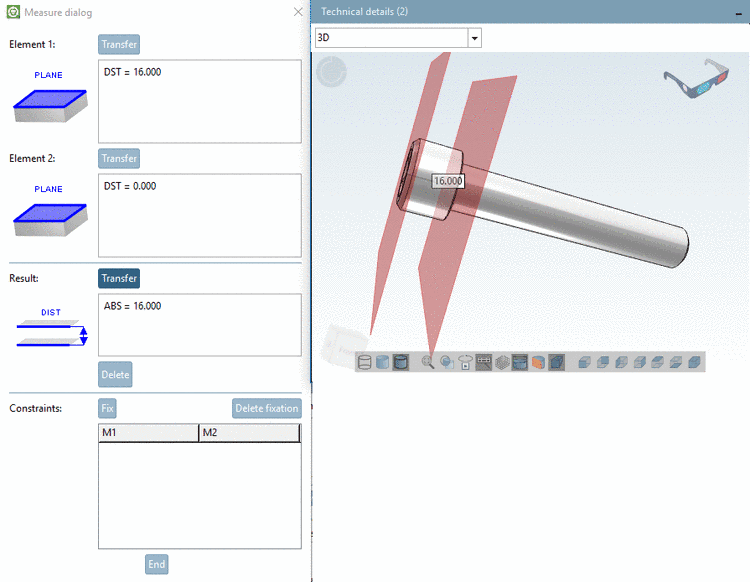Click the DST = 16.000 value
The image size is (750, 582).
(x=132, y=72)
